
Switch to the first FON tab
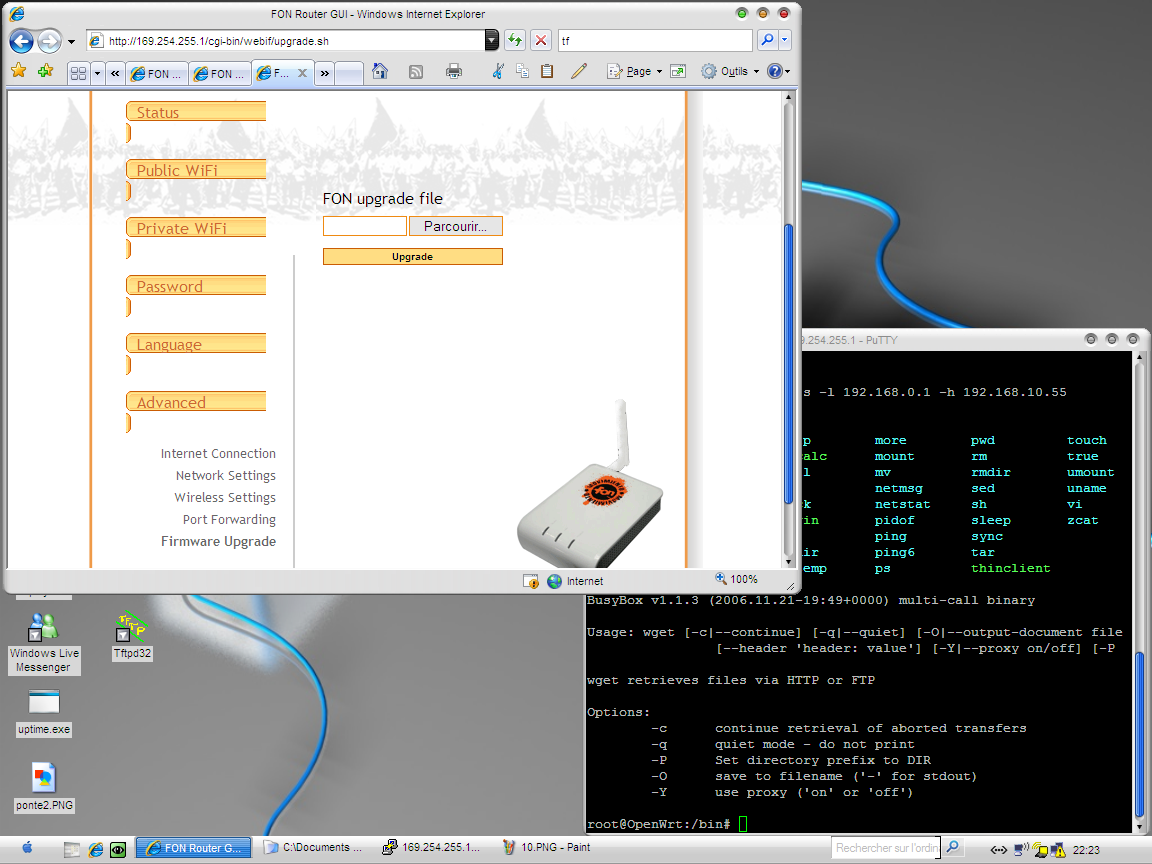point(156,73)
